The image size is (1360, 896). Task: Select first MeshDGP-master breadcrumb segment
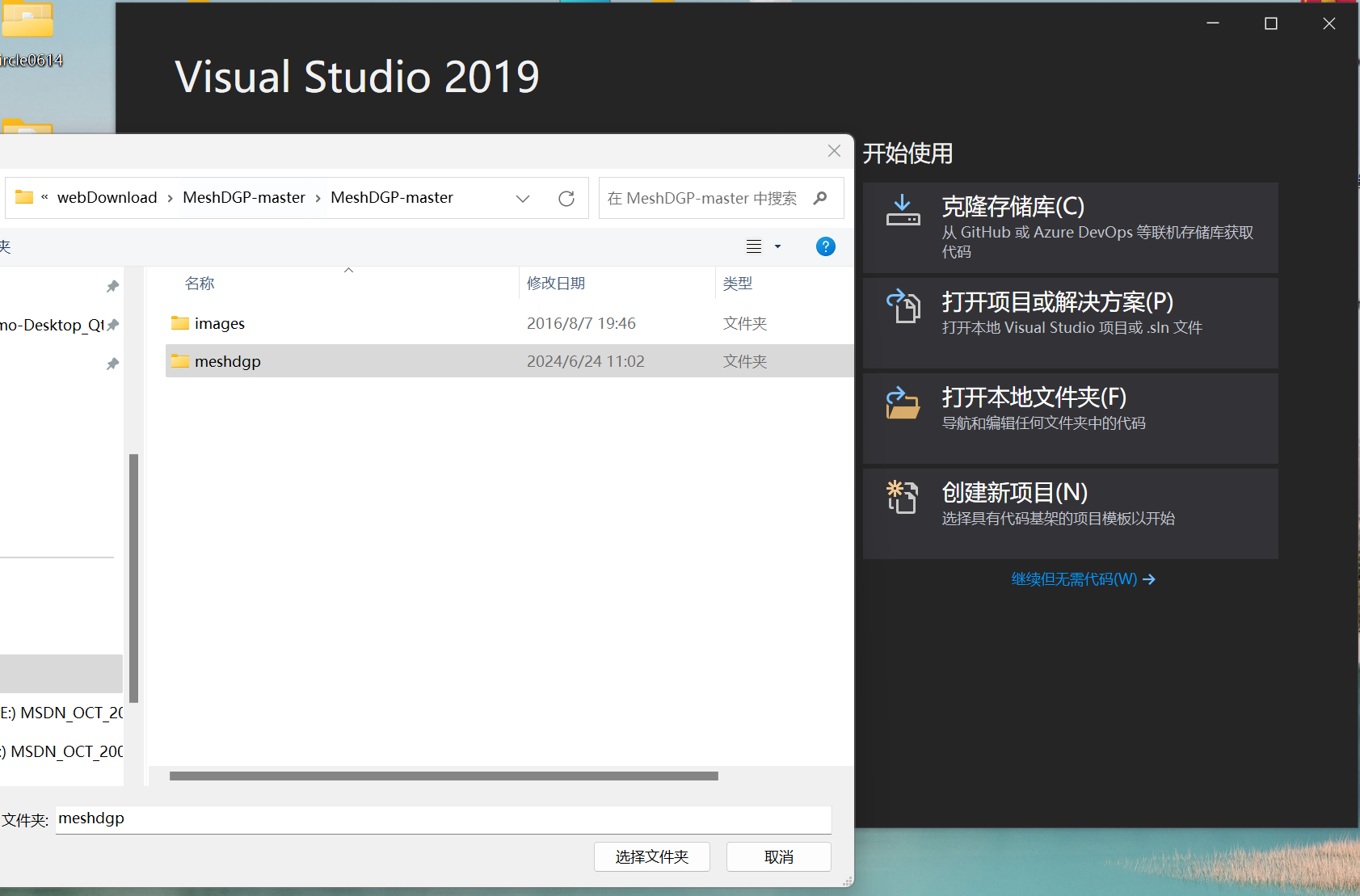[244, 197]
